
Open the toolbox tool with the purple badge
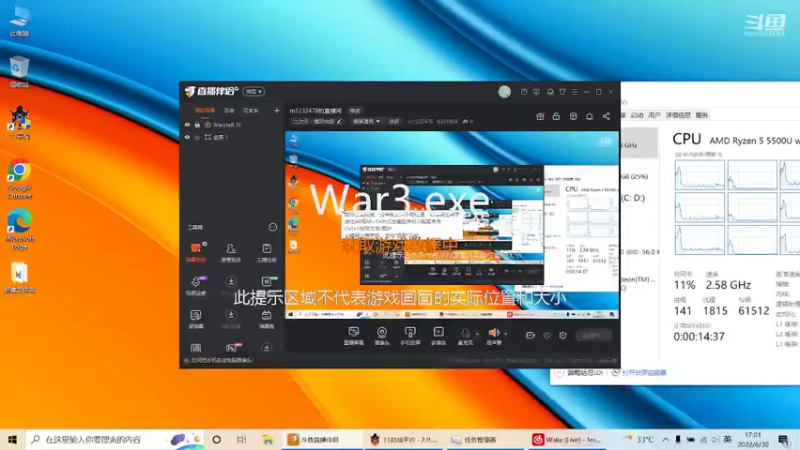pyautogui.click(x=196, y=286)
